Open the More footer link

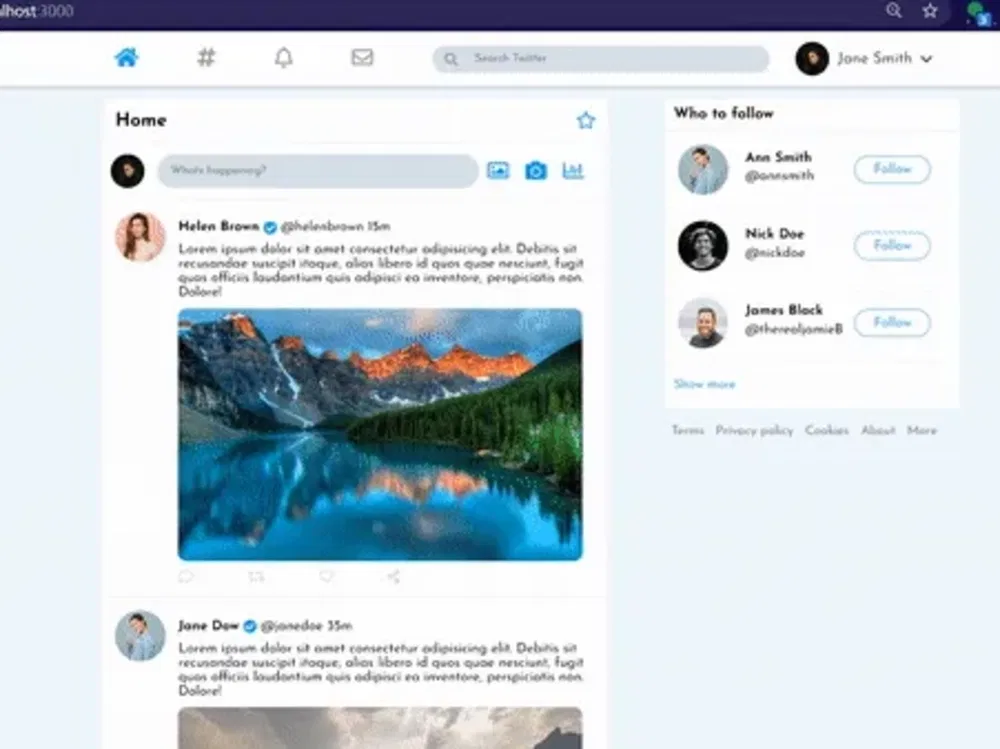click(x=922, y=430)
